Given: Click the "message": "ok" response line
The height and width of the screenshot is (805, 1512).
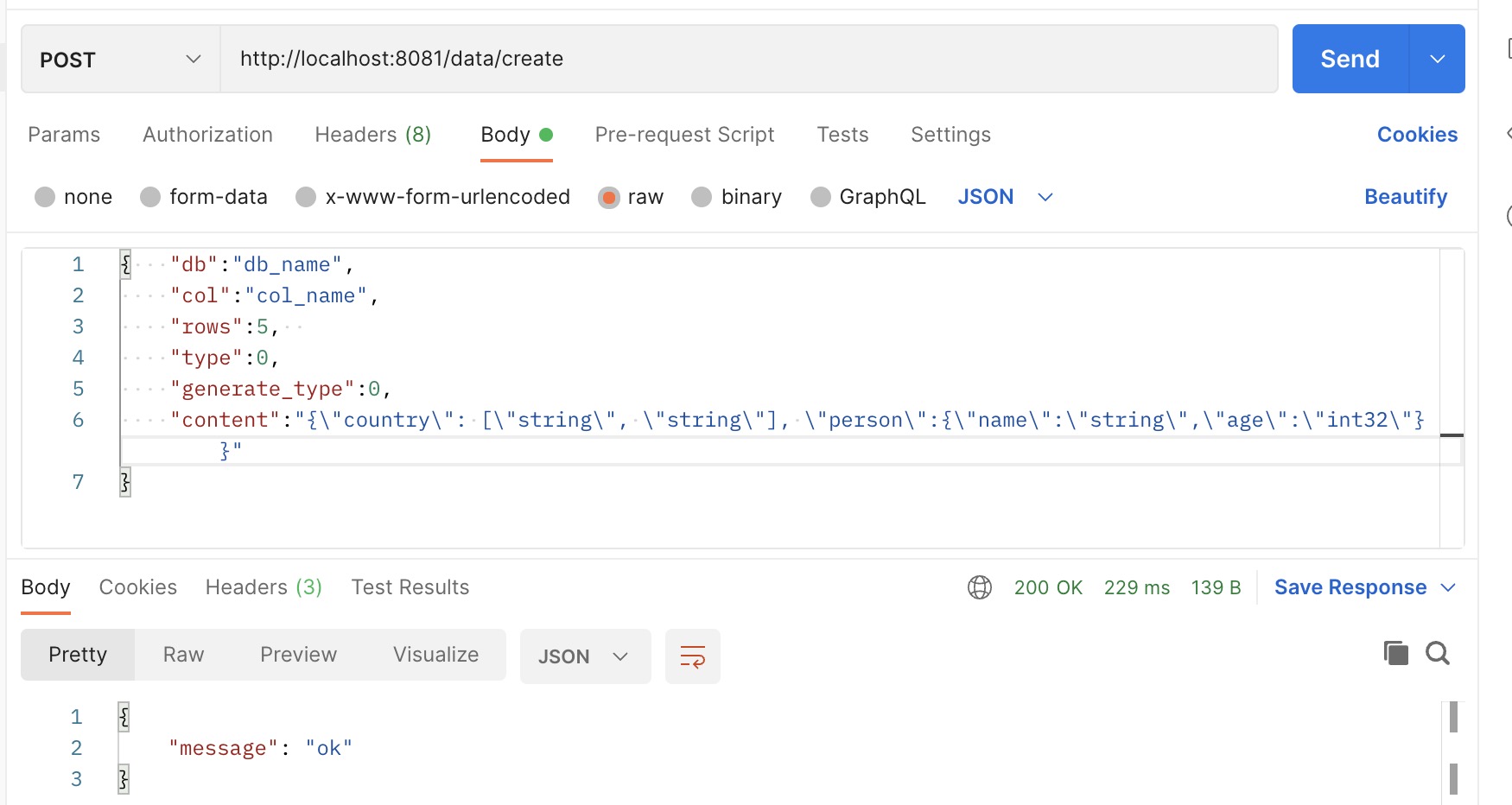Looking at the screenshot, I should [261, 748].
